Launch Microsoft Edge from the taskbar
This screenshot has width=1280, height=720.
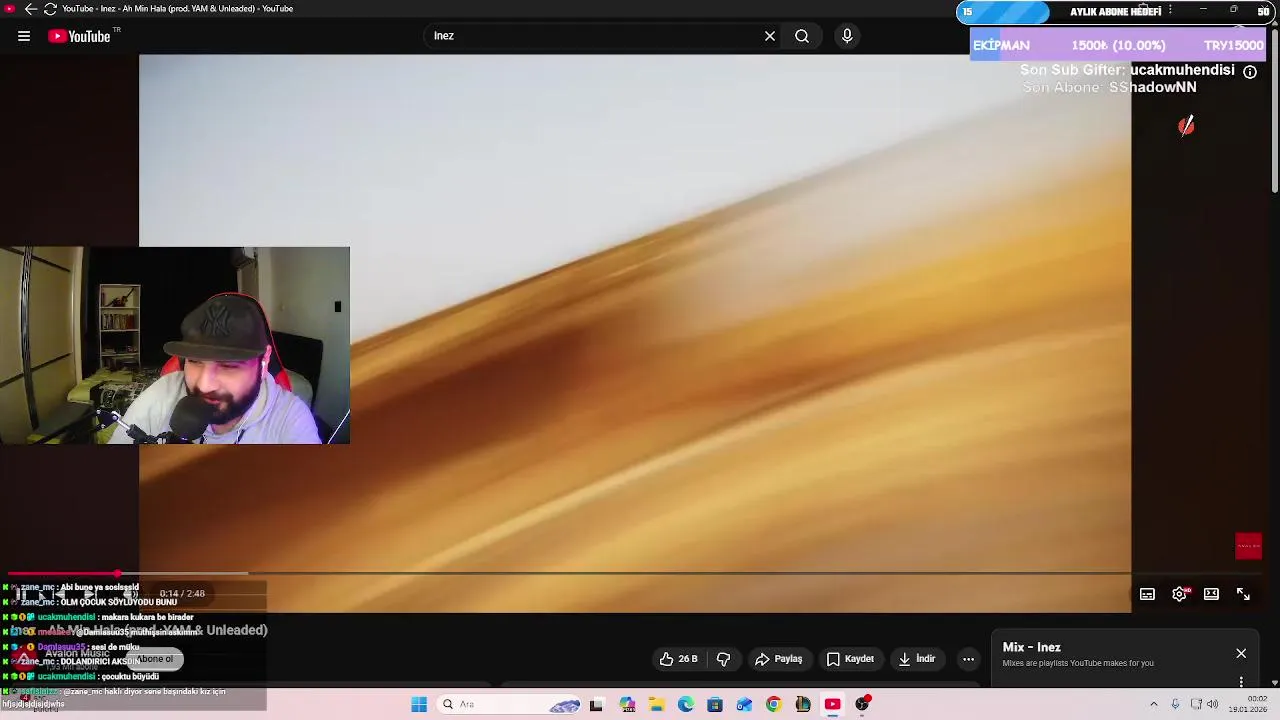[686, 705]
